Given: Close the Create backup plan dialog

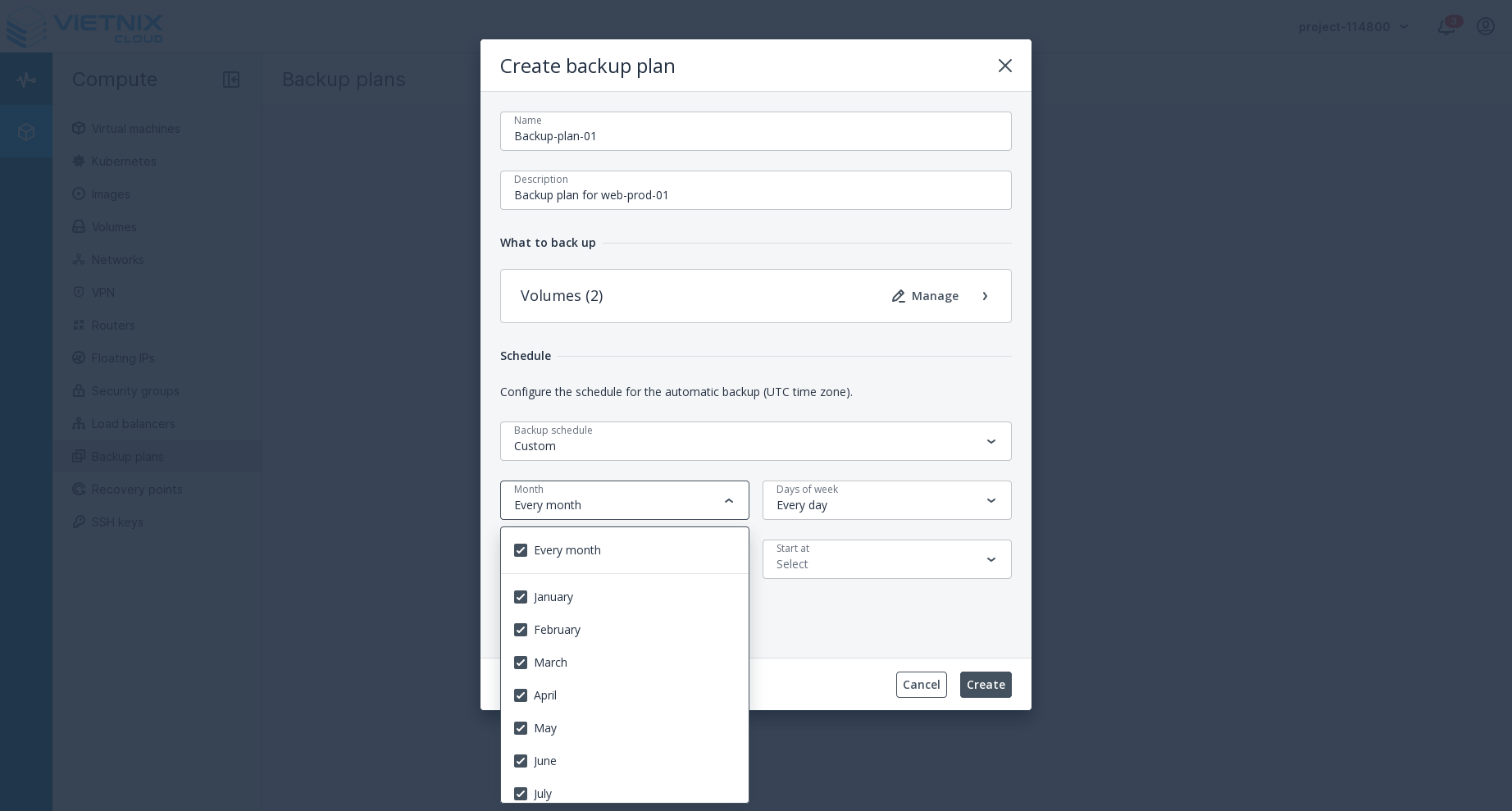Looking at the screenshot, I should [1004, 66].
